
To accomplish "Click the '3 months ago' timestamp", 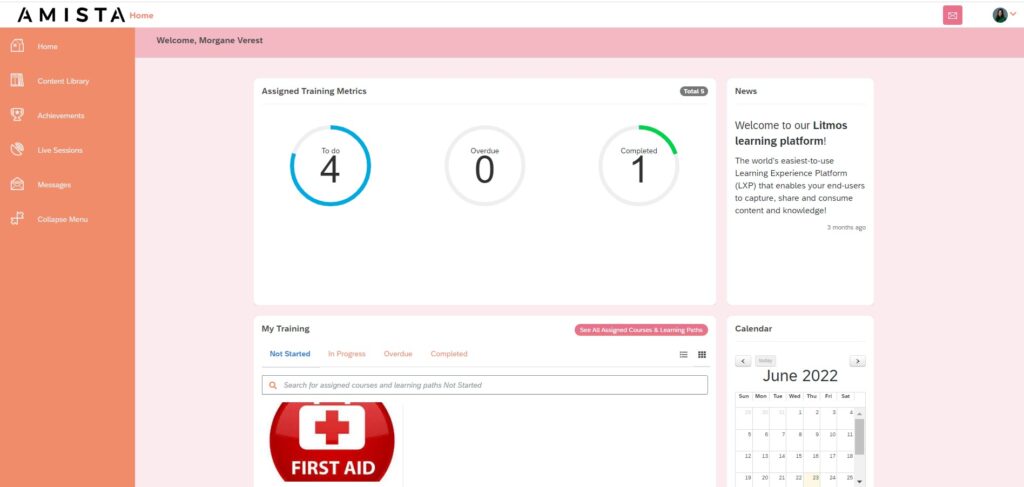I will 846,228.
